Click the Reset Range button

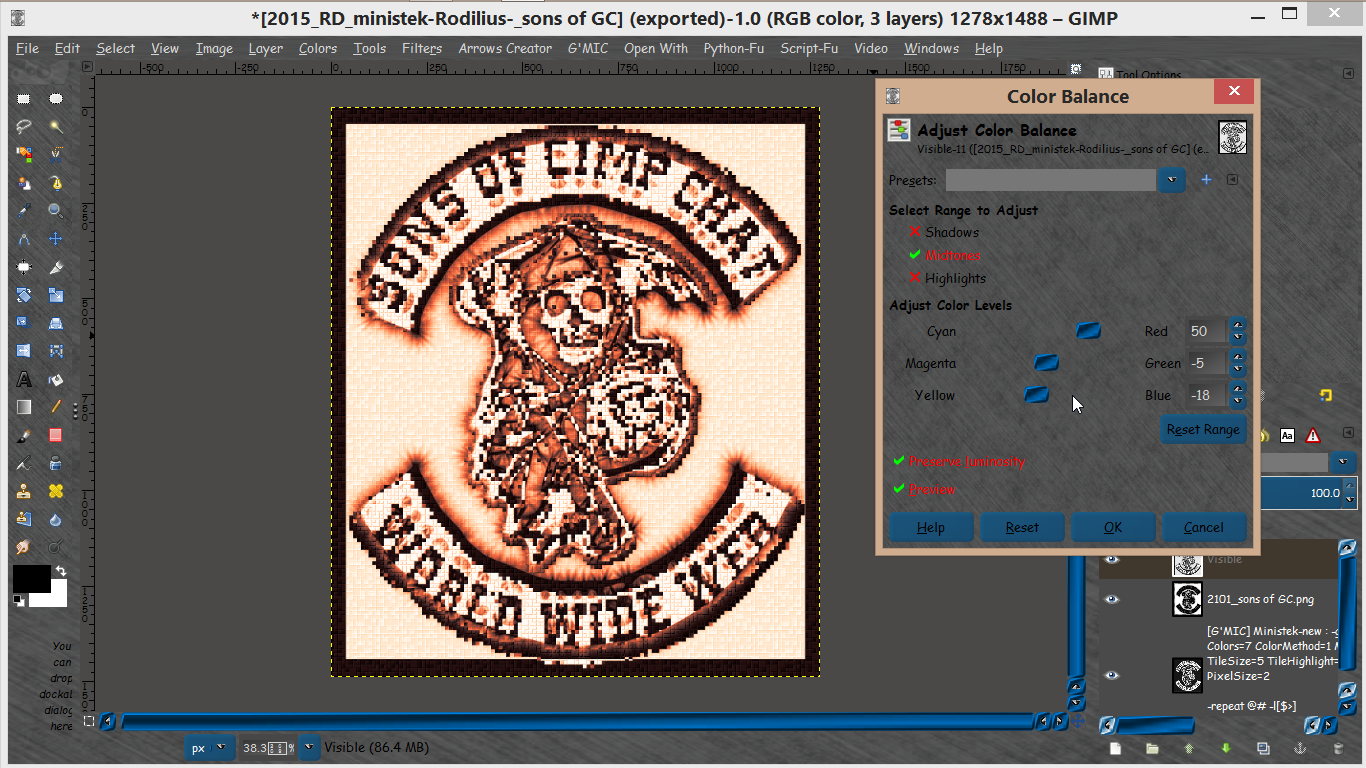click(1203, 430)
